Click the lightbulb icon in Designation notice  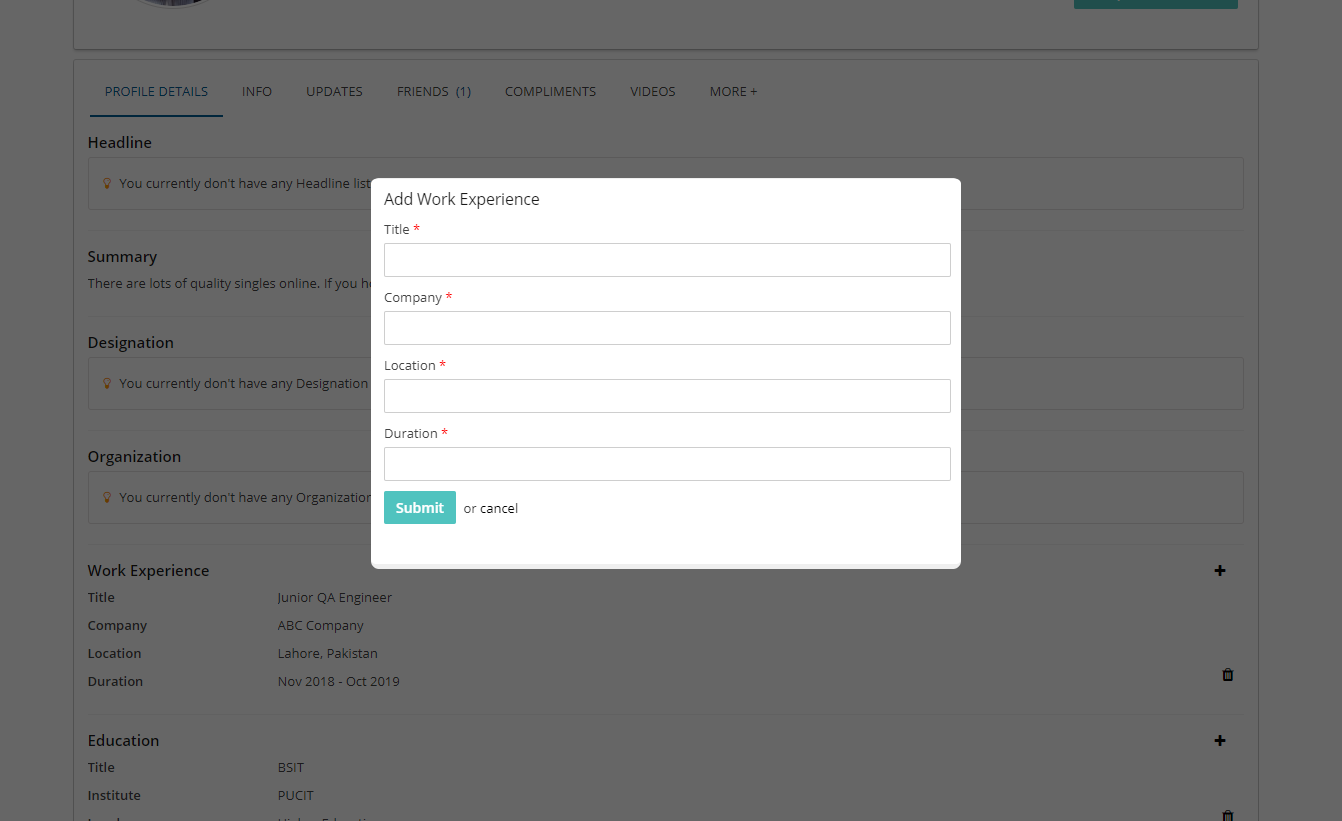(x=107, y=384)
